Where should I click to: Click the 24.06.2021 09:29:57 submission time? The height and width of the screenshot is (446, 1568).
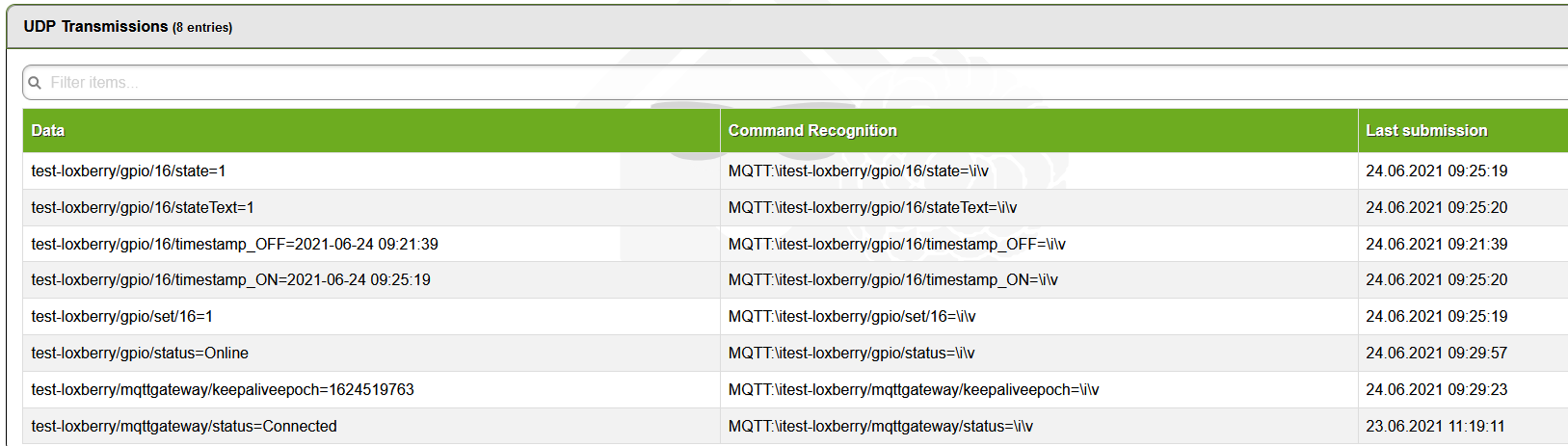tap(1436, 354)
